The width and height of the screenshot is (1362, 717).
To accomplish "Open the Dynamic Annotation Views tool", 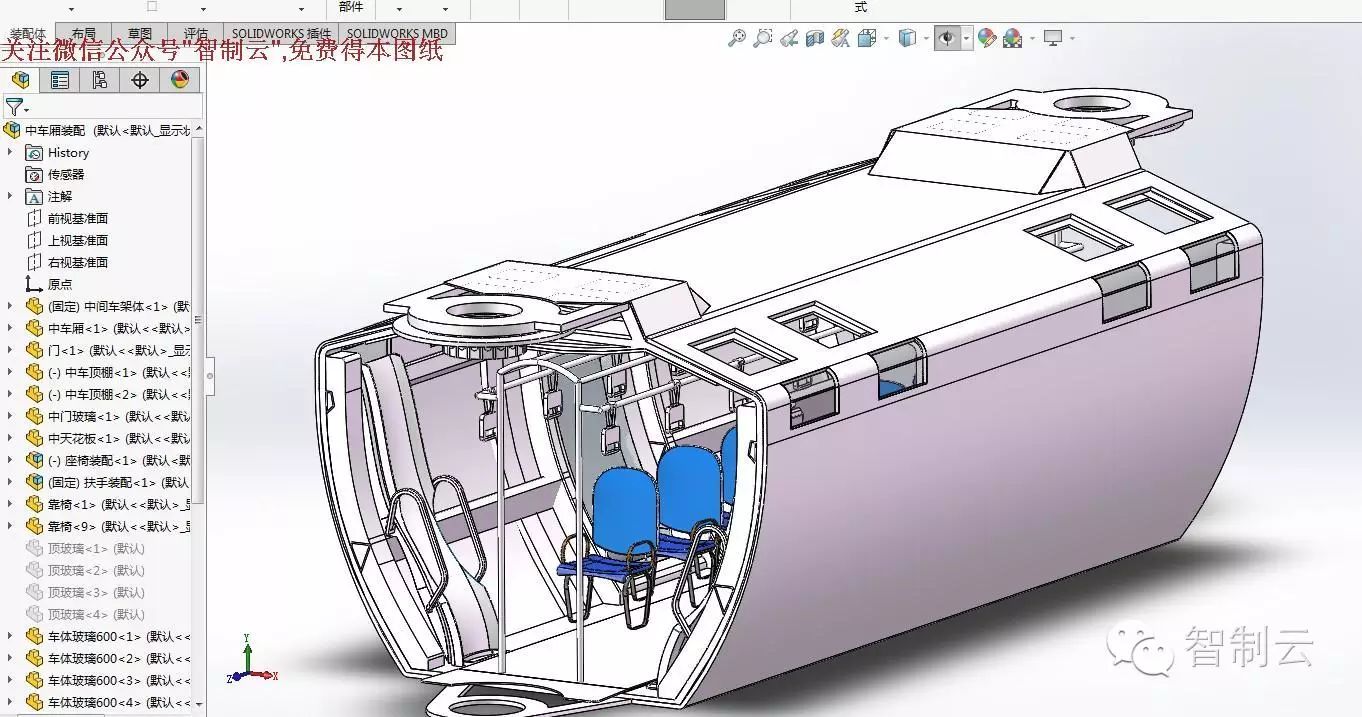I will pos(841,38).
